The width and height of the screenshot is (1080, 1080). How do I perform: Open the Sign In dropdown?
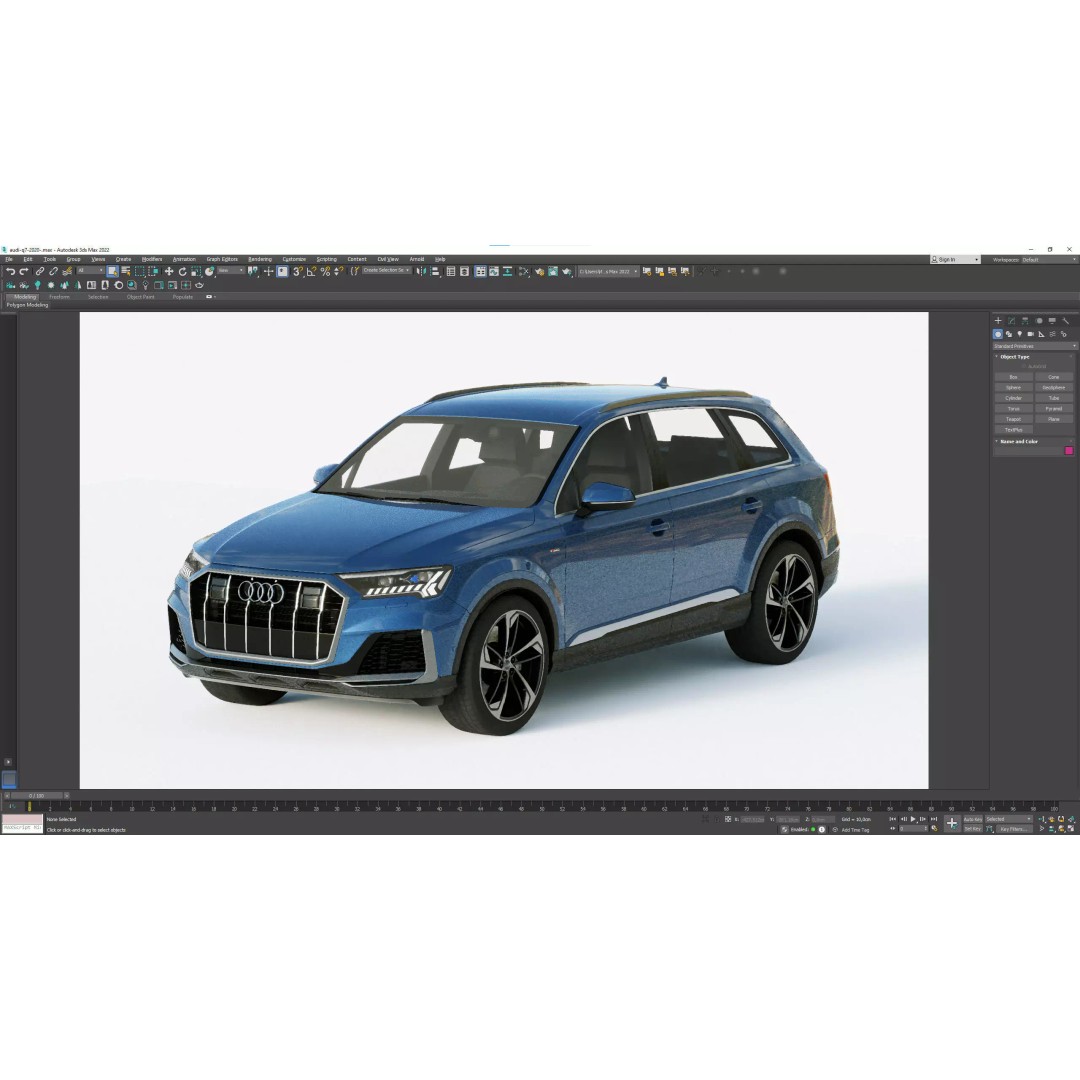(955, 260)
